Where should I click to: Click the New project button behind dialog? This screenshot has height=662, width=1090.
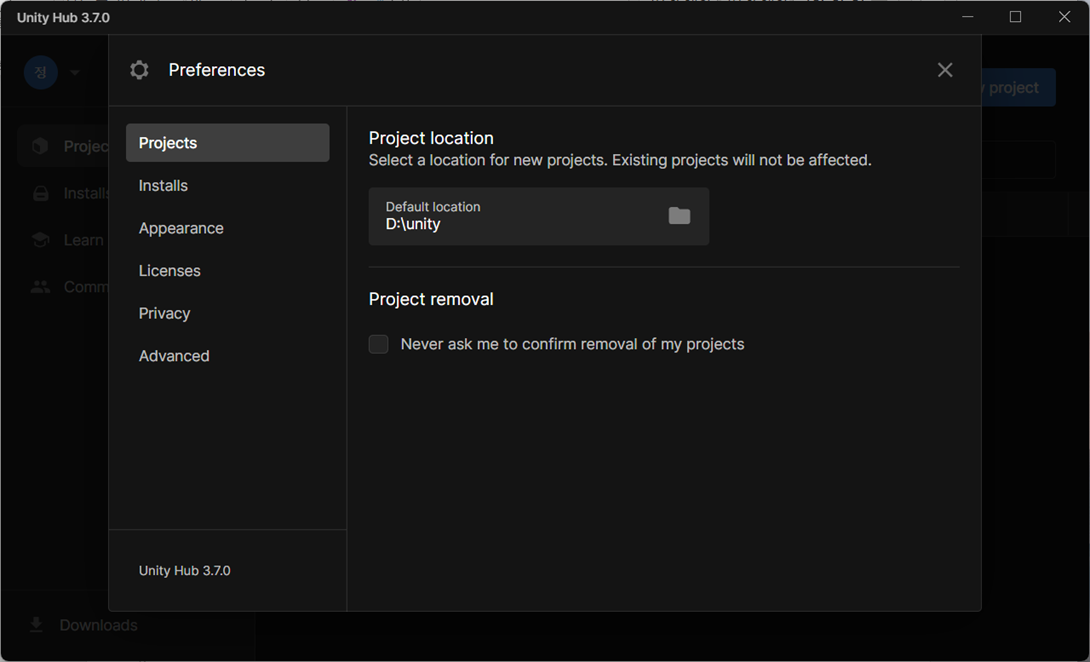pyautogui.click(x=1018, y=88)
